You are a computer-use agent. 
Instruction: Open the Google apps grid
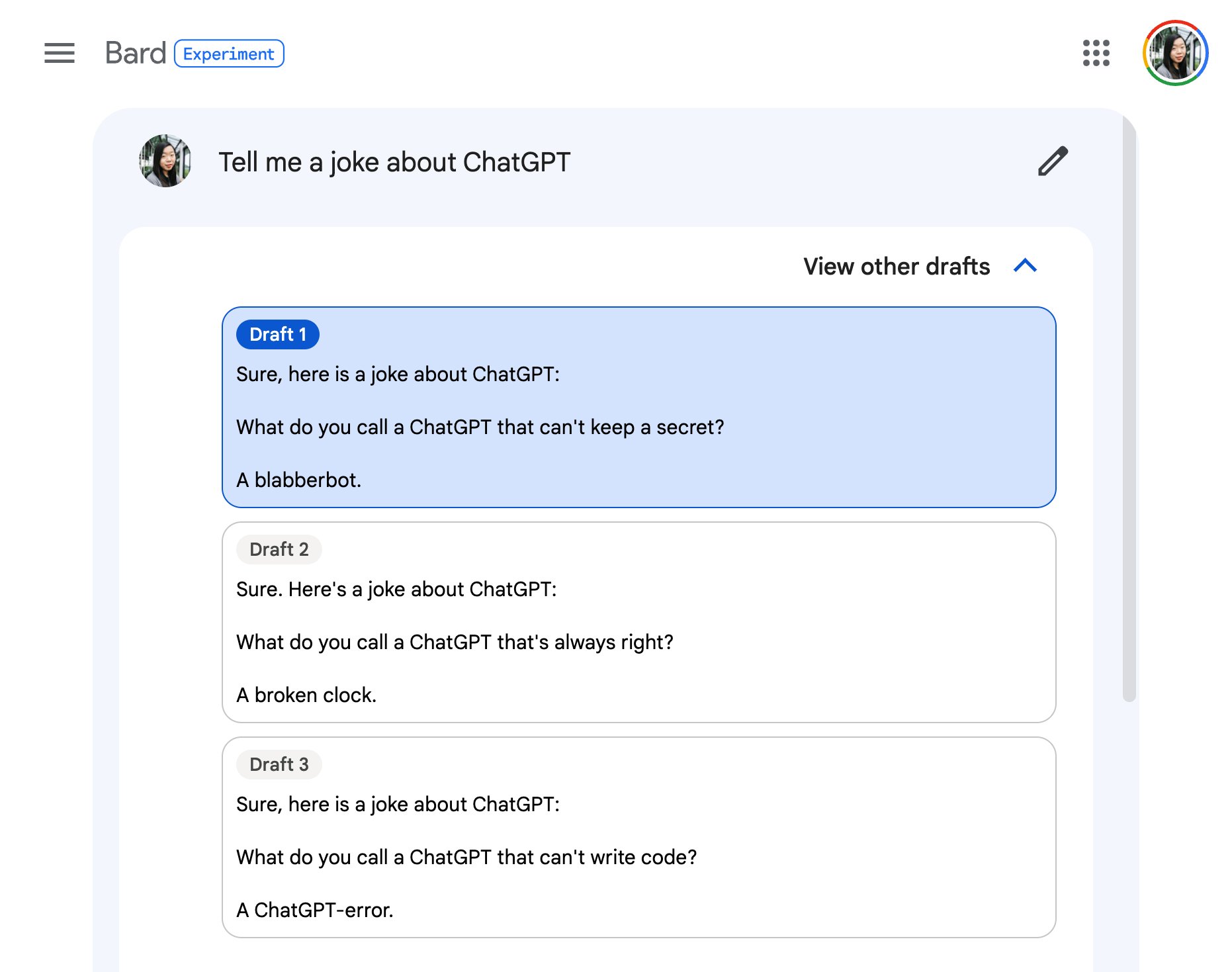pos(1096,53)
